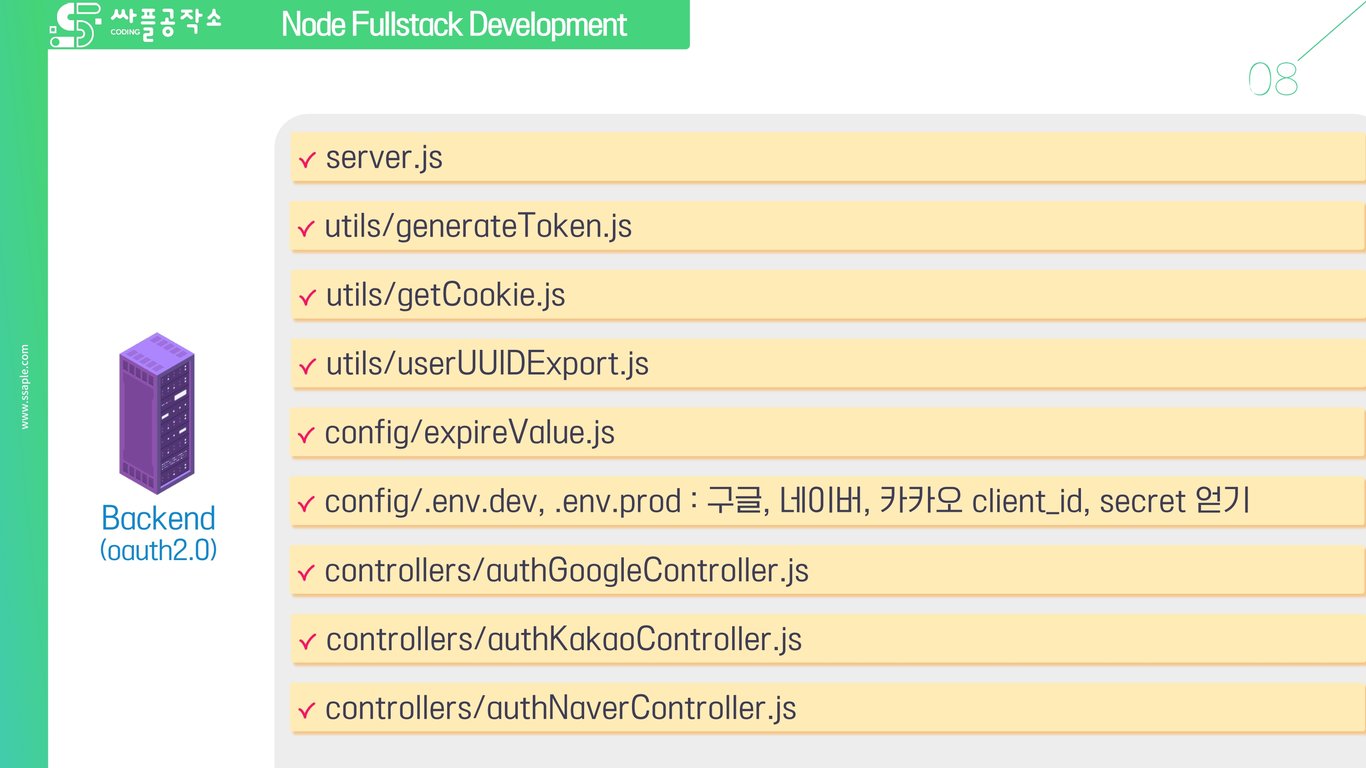Click the Ssaple coding logo icon
1366x768 pixels.
[75, 25]
